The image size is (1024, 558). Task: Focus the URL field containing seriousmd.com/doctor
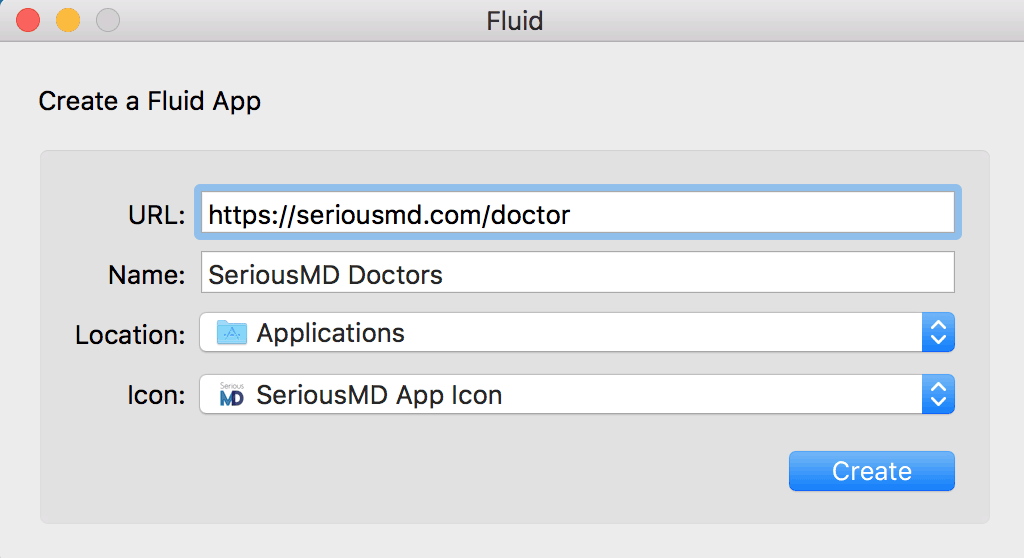pyautogui.click(x=577, y=212)
